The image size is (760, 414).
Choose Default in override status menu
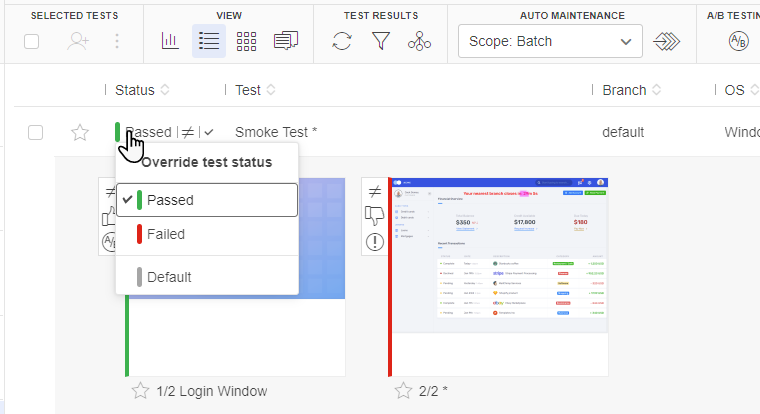tap(168, 277)
